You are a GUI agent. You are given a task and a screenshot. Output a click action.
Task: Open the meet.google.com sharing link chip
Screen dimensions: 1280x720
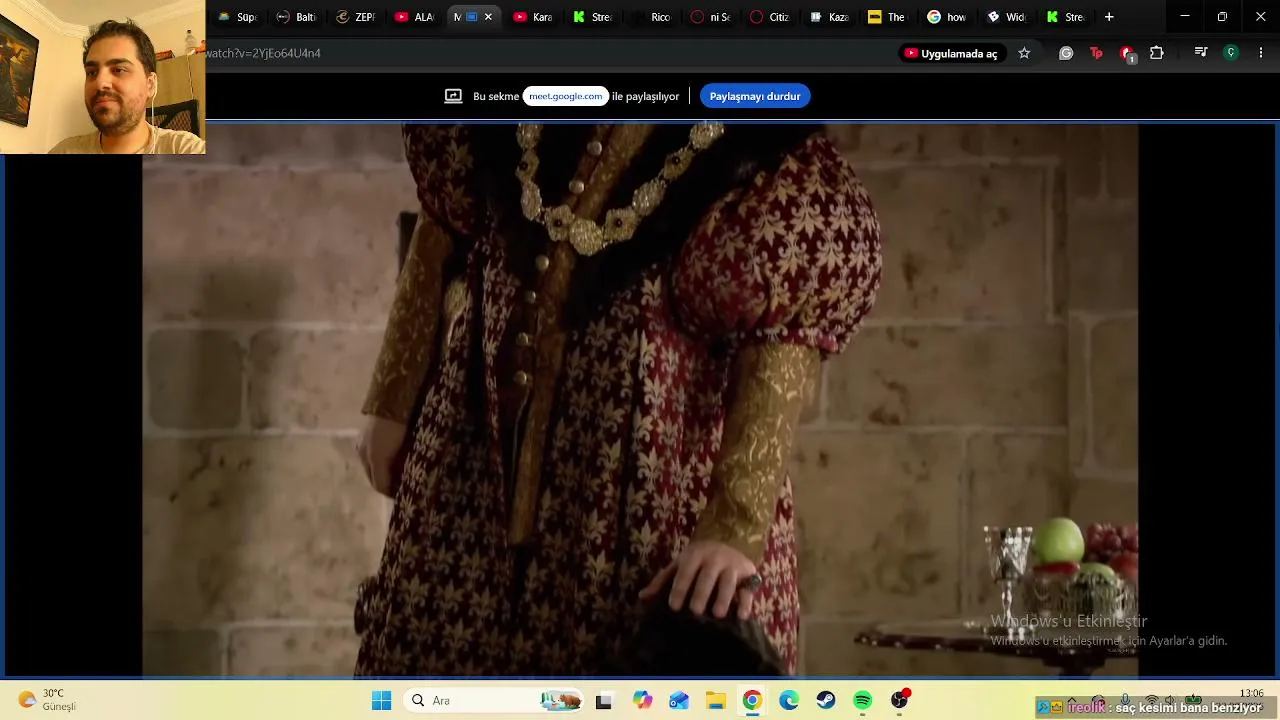click(x=566, y=96)
